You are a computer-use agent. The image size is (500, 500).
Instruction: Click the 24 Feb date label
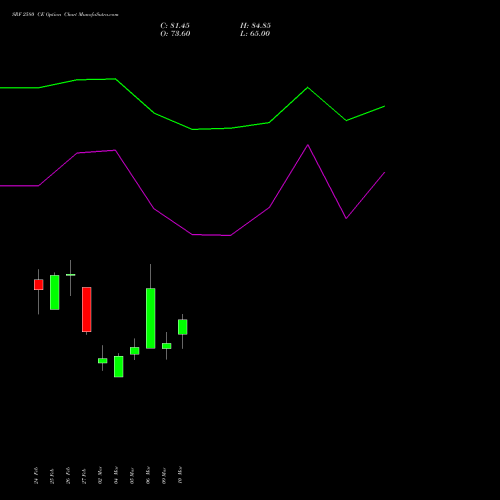36,475
